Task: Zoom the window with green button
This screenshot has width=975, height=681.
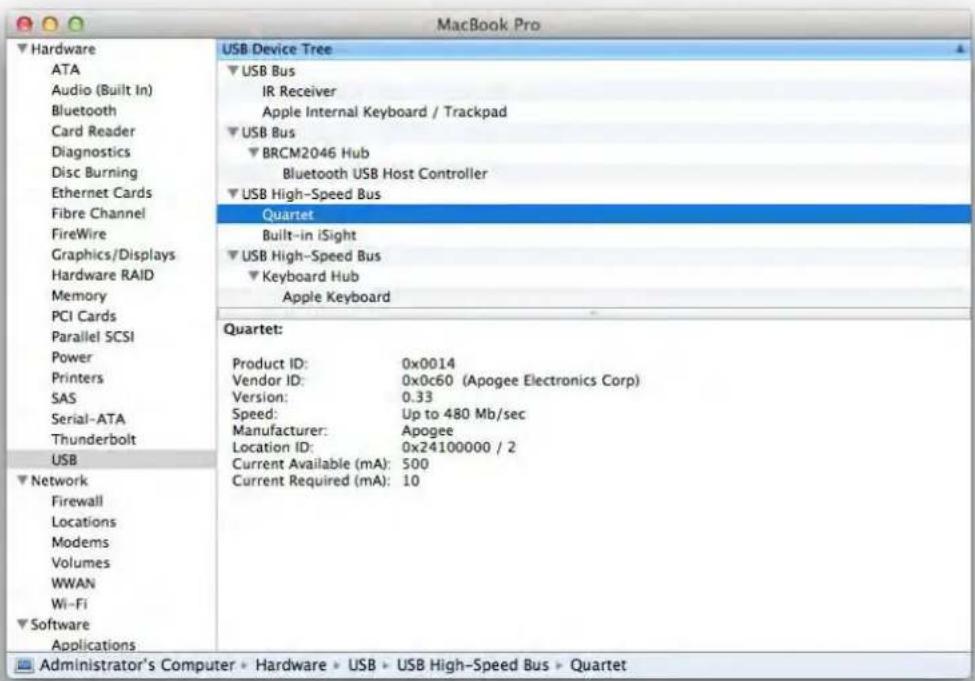Action: pyautogui.click(x=76, y=24)
